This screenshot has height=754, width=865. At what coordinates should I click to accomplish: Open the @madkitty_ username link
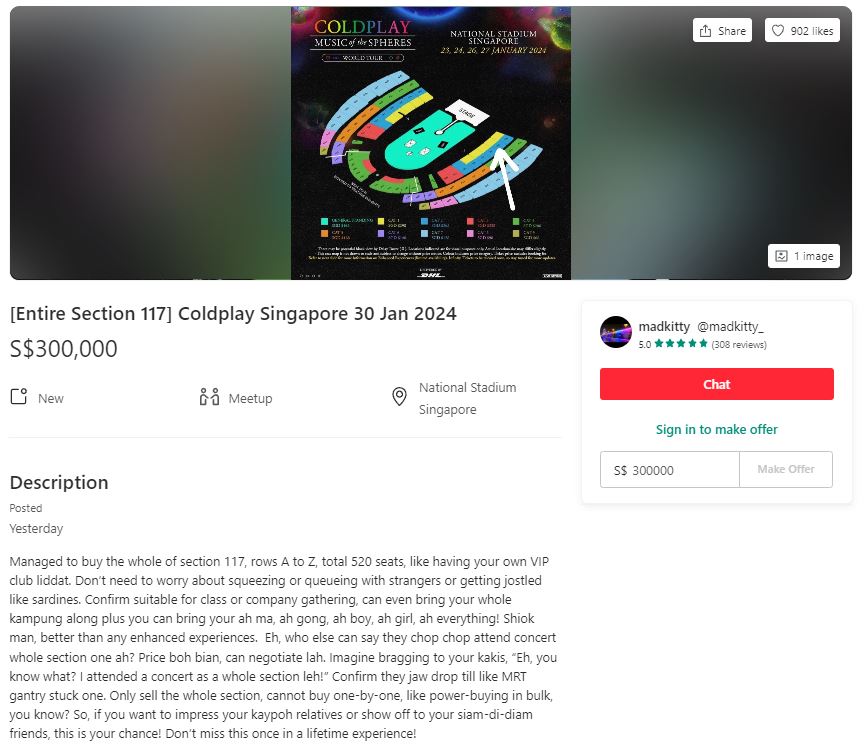[x=730, y=327]
